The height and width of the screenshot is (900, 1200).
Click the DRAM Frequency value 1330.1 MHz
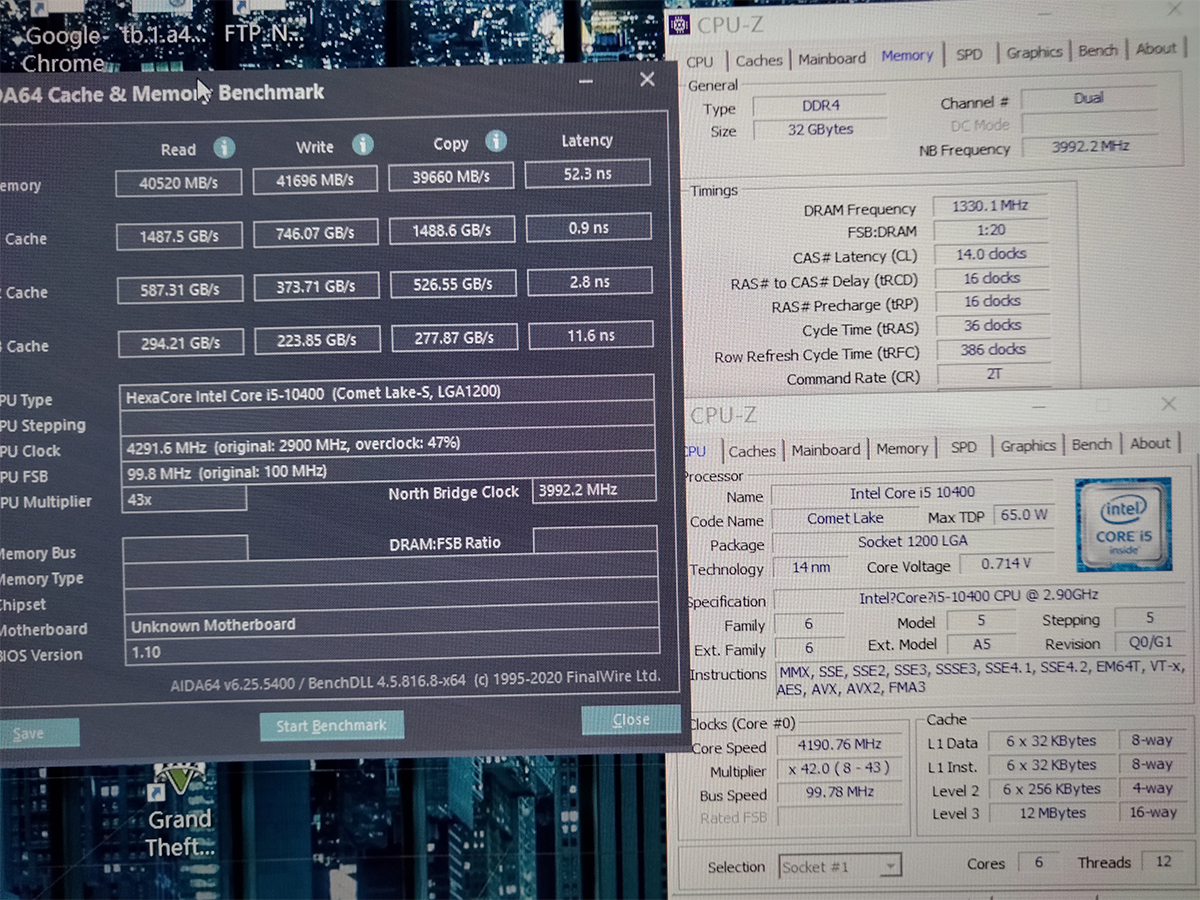[x=992, y=206]
